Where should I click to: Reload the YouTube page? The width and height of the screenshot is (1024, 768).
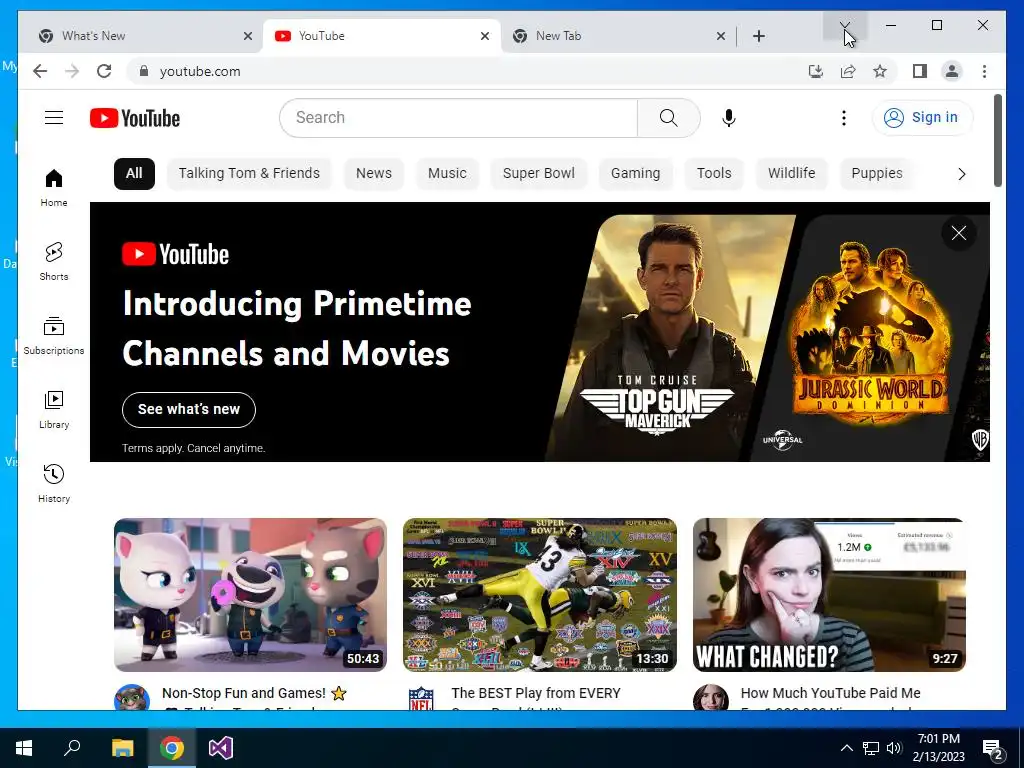[104, 71]
